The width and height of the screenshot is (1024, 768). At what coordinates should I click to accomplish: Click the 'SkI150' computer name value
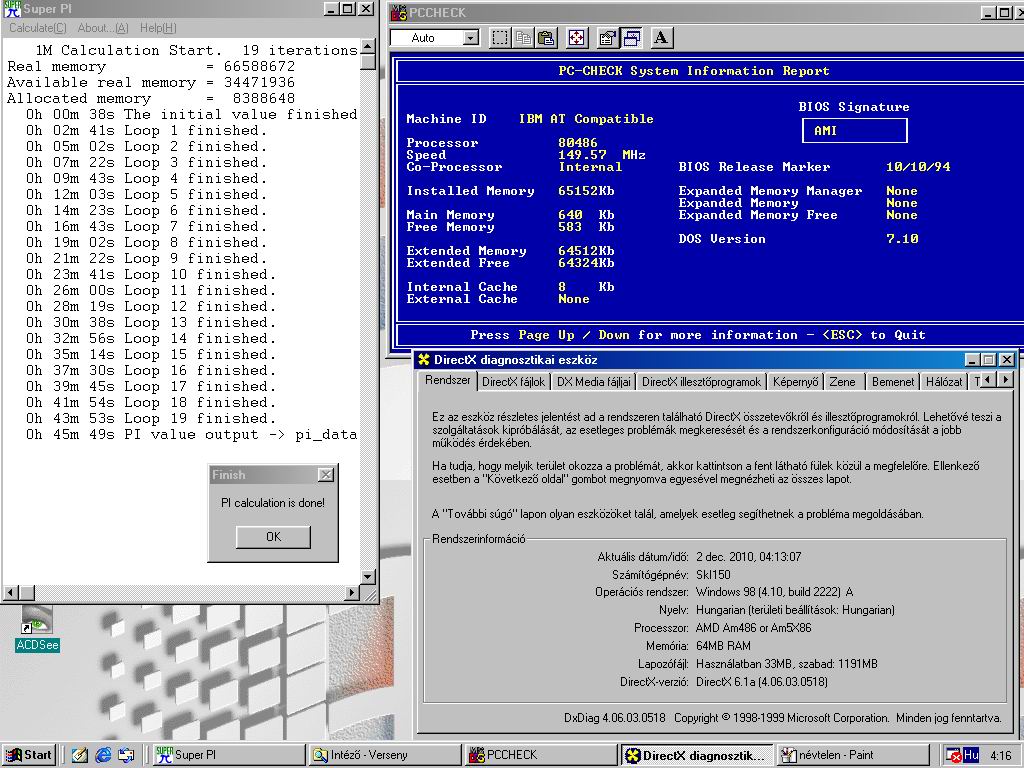713,575
